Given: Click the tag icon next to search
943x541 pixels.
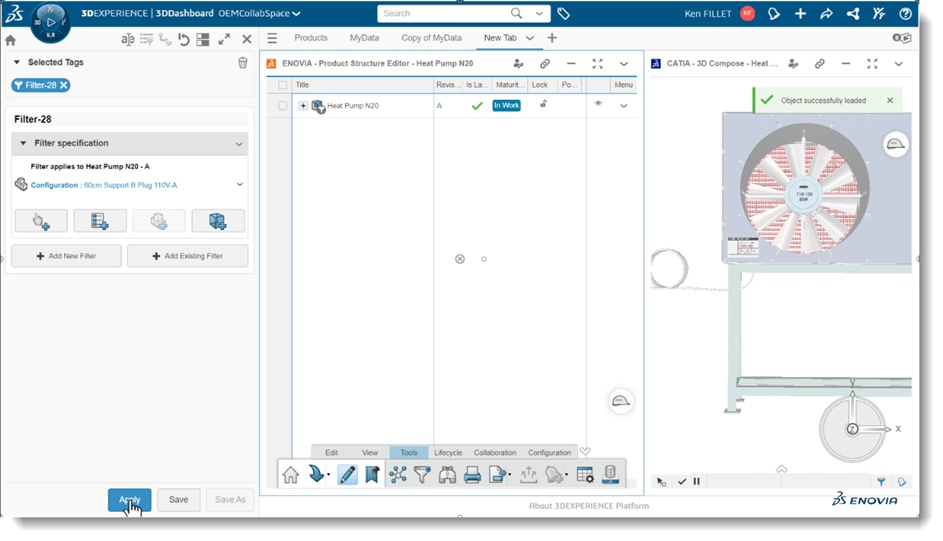Looking at the screenshot, I should 564,13.
